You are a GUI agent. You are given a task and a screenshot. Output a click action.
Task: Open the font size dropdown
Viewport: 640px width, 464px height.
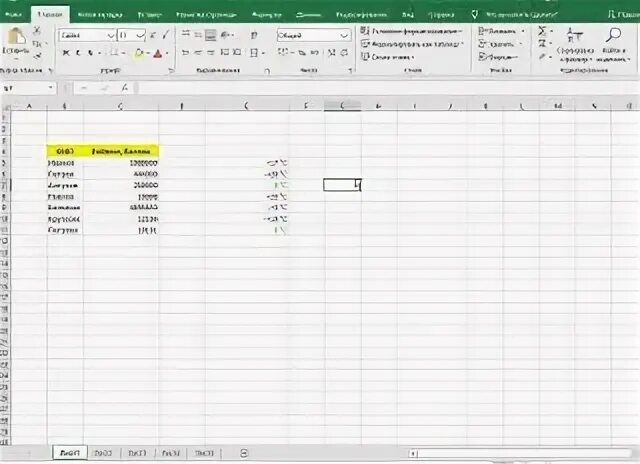[x=140, y=36]
